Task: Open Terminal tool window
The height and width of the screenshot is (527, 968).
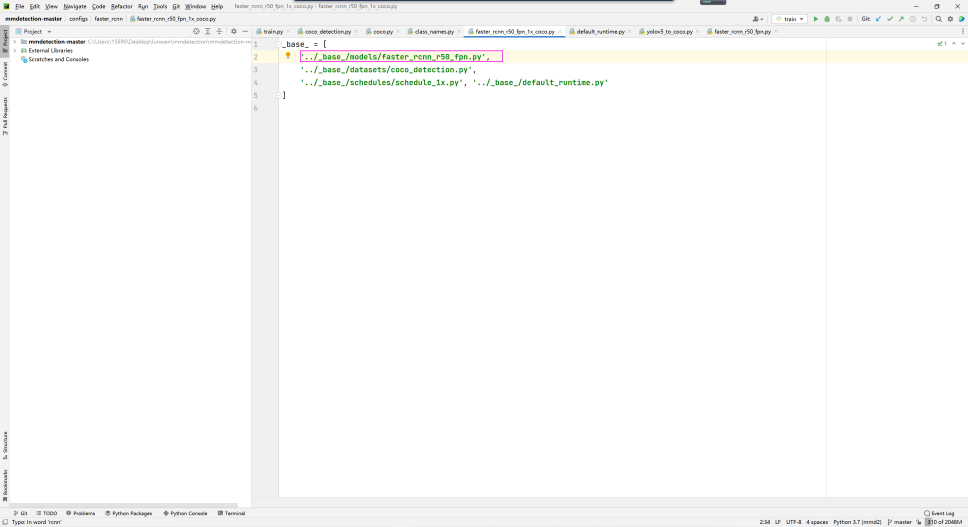Action: 232,513
